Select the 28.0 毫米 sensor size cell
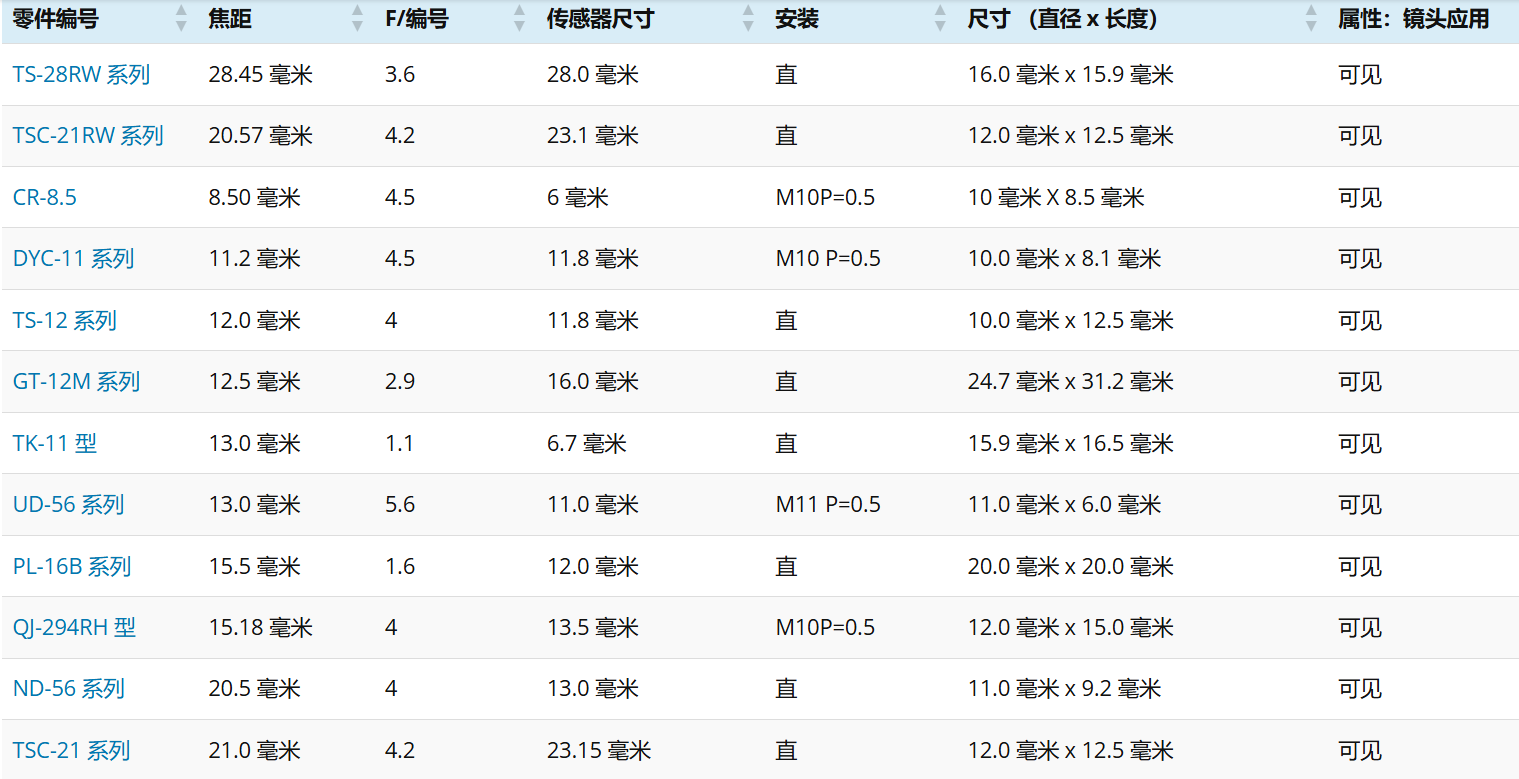 pos(592,74)
